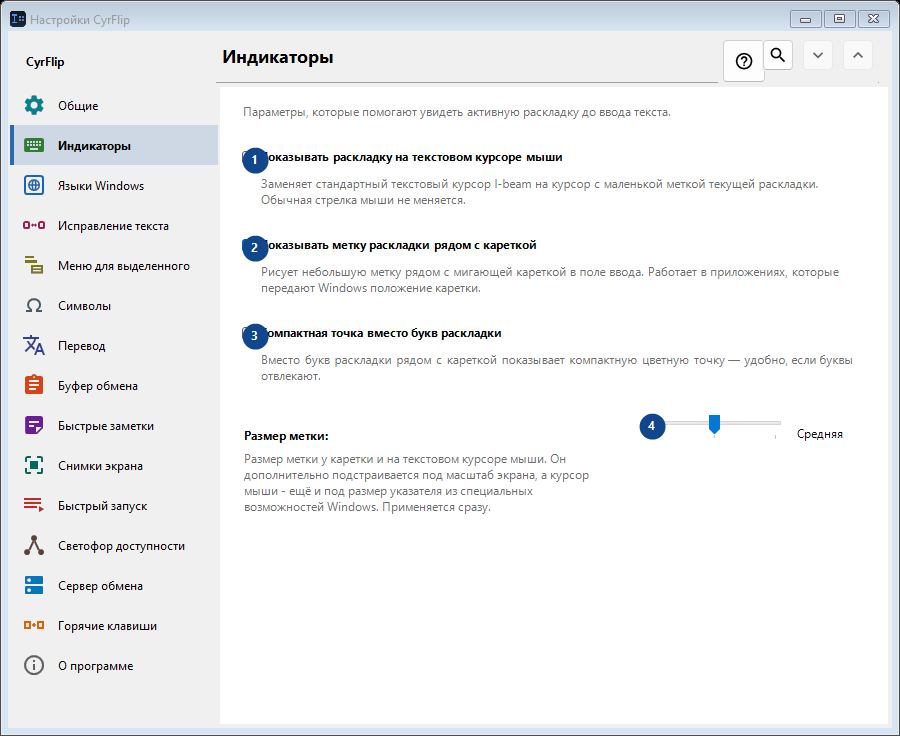The image size is (900, 736).
Task: Click the help question mark icon
Action: coord(744,61)
